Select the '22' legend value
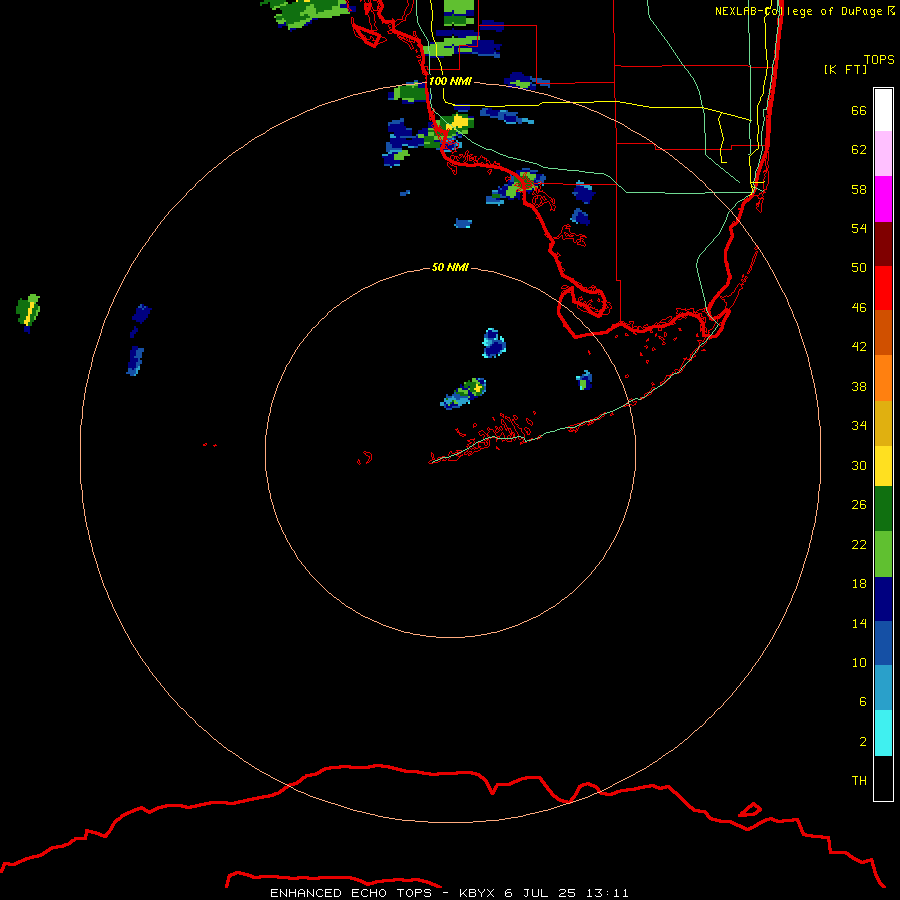 [859, 545]
